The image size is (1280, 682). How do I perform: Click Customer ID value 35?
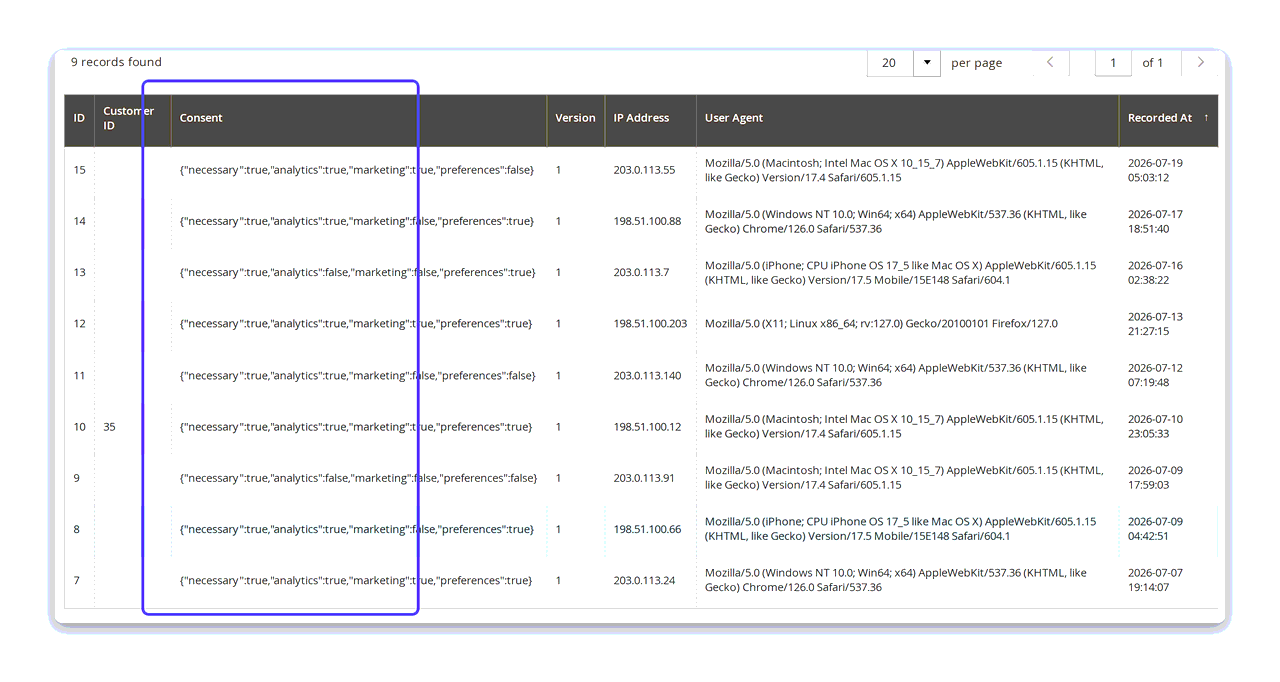tap(109, 427)
